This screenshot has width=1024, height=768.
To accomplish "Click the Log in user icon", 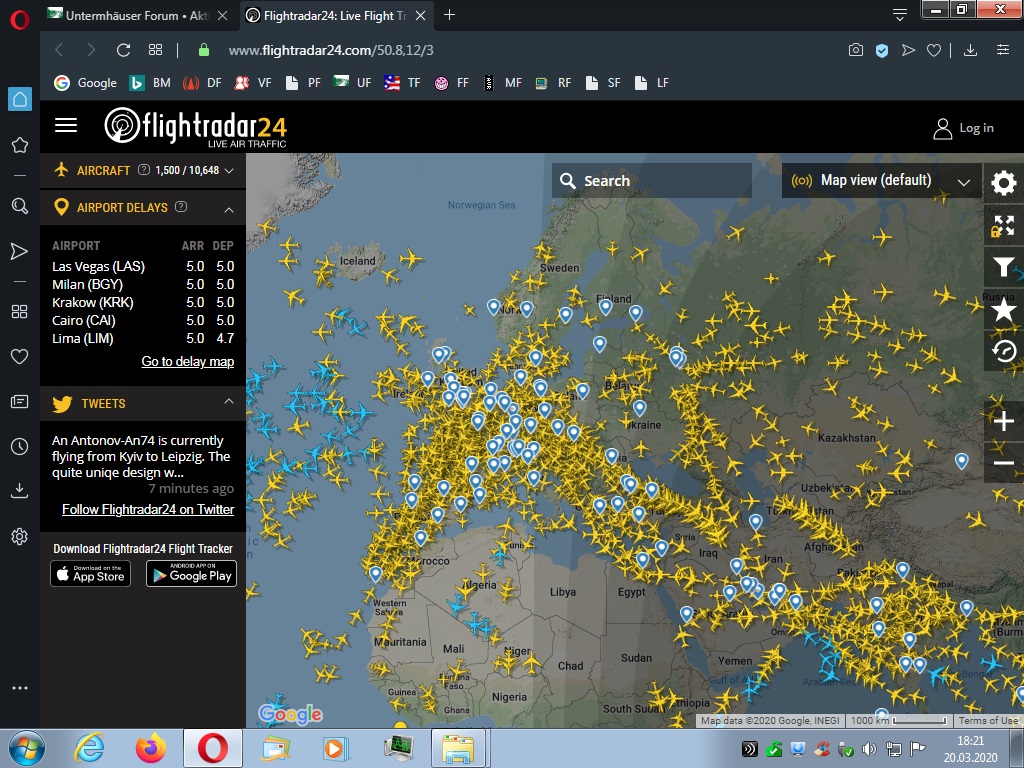I will pos(942,129).
